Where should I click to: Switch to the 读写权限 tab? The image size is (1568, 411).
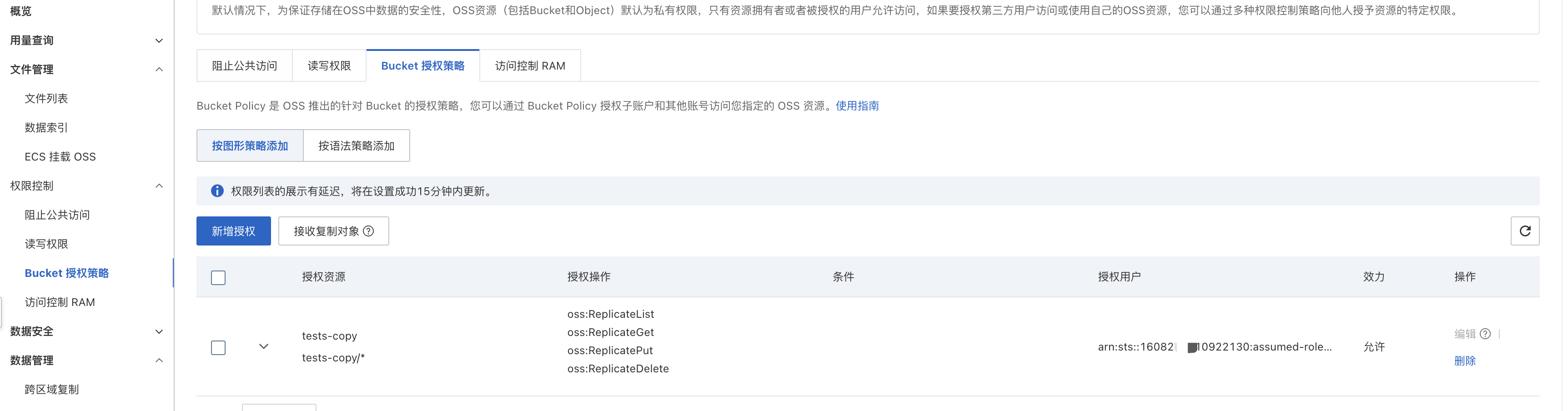(330, 66)
